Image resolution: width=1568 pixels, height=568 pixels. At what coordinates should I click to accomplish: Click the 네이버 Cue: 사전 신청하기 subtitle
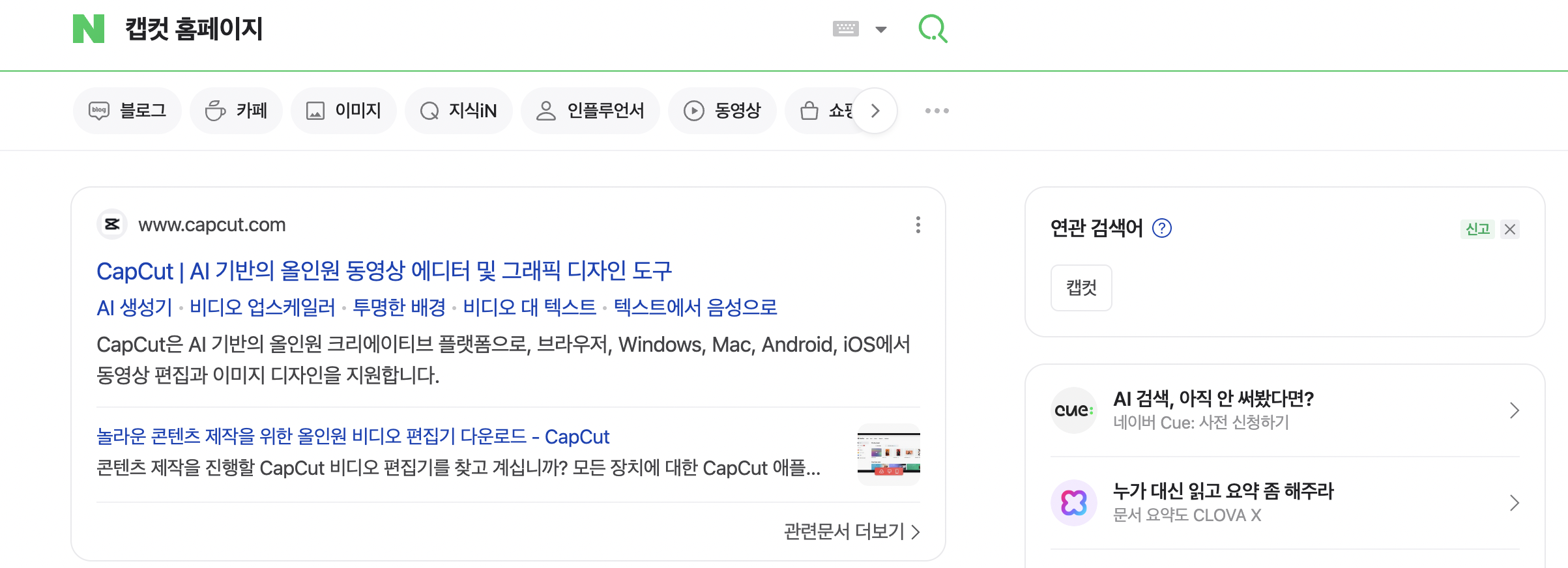[x=1201, y=422]
